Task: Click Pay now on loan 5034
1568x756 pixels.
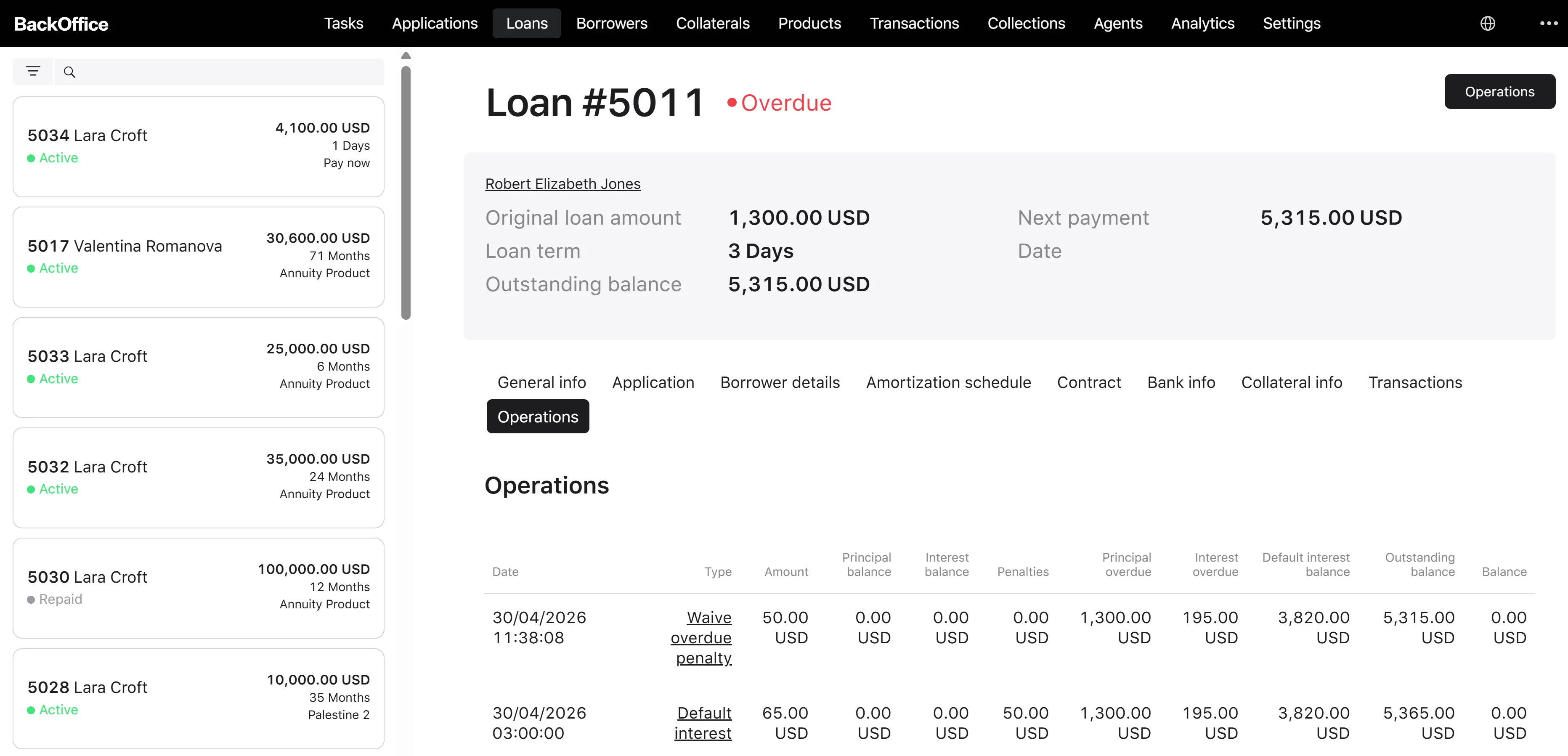Action: 346,162
